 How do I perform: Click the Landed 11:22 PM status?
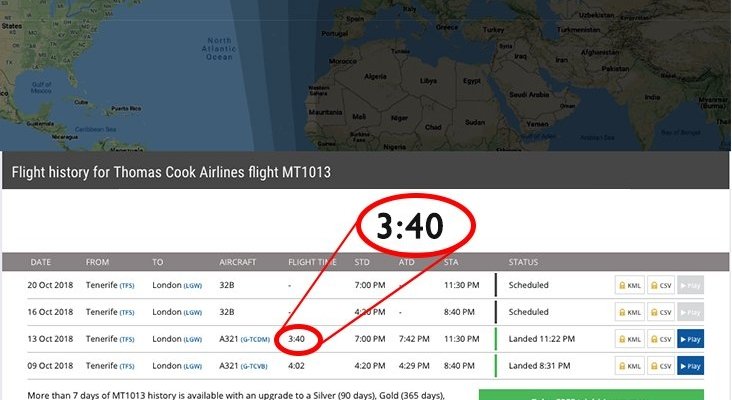tap(542, 339)
